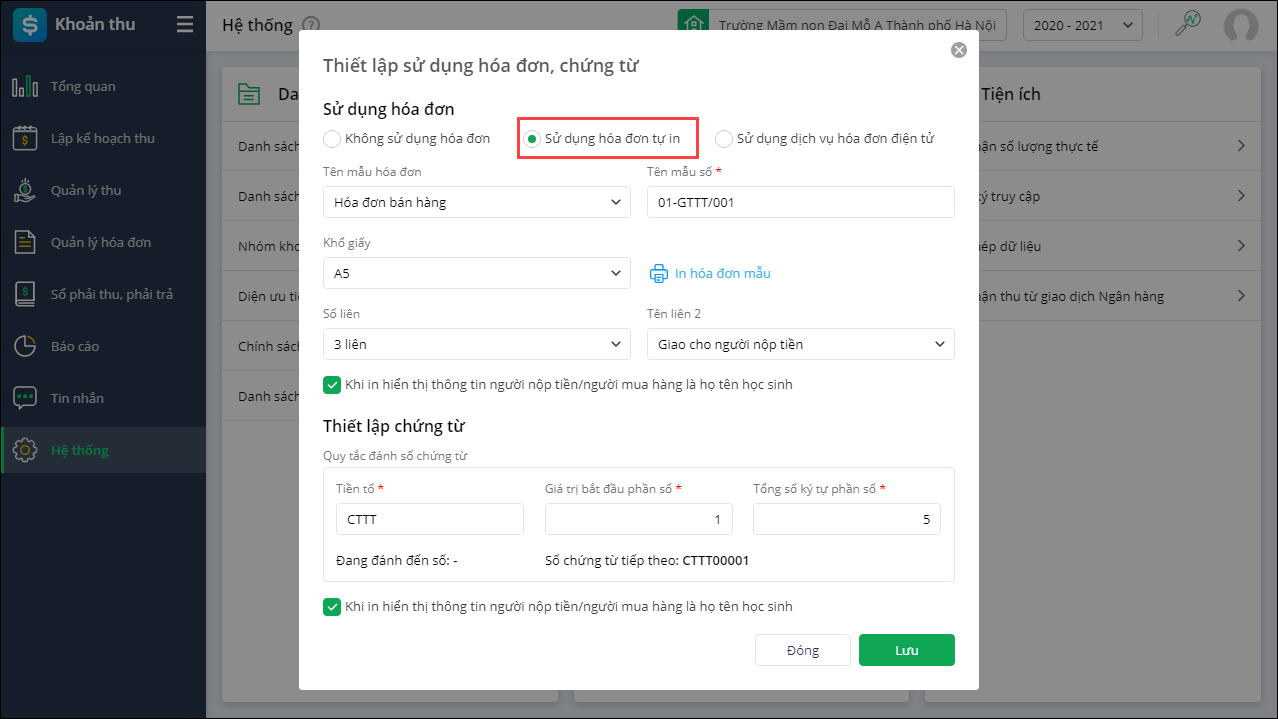
Task: Expand the Khổ giấy A5 dropdown
Action: click(x=476, y=273)
